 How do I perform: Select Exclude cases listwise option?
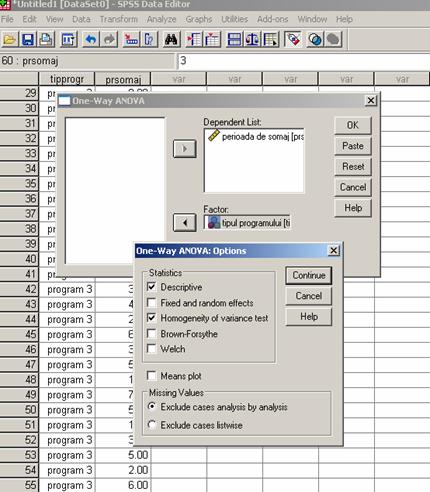tap(152, 425)
